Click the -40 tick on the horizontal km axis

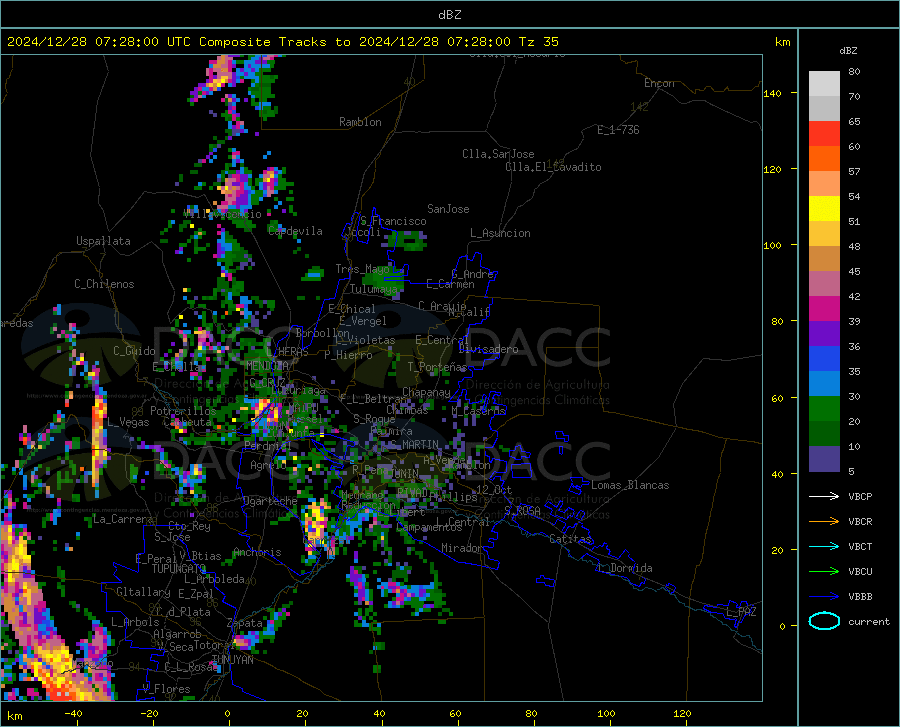[73, 713]
